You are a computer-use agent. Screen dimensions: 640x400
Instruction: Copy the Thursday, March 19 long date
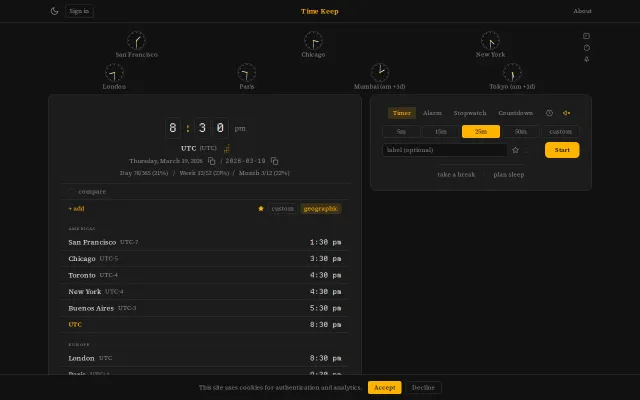tap(211, 161)
